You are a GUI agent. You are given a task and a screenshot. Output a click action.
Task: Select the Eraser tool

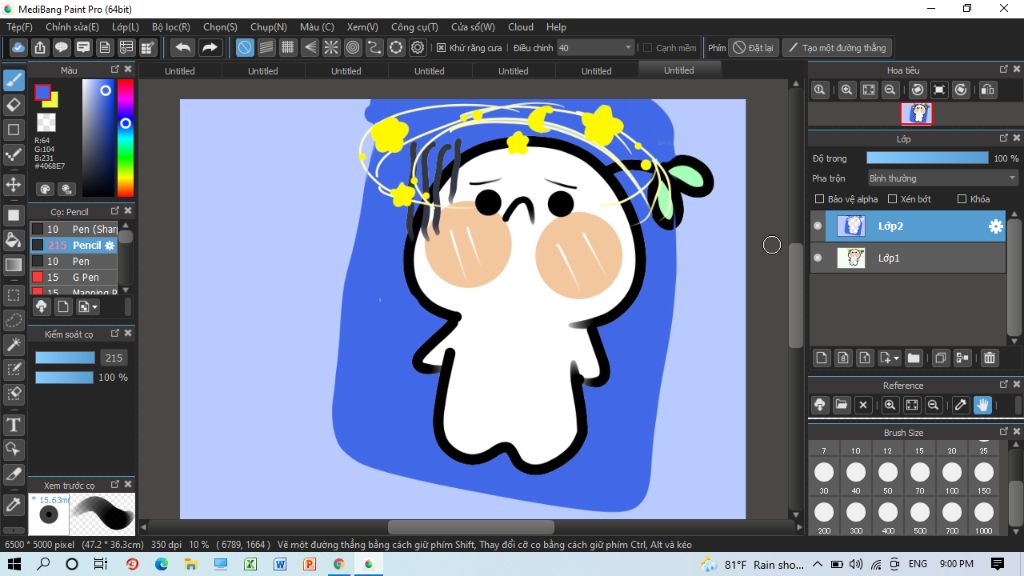[14, 105]
